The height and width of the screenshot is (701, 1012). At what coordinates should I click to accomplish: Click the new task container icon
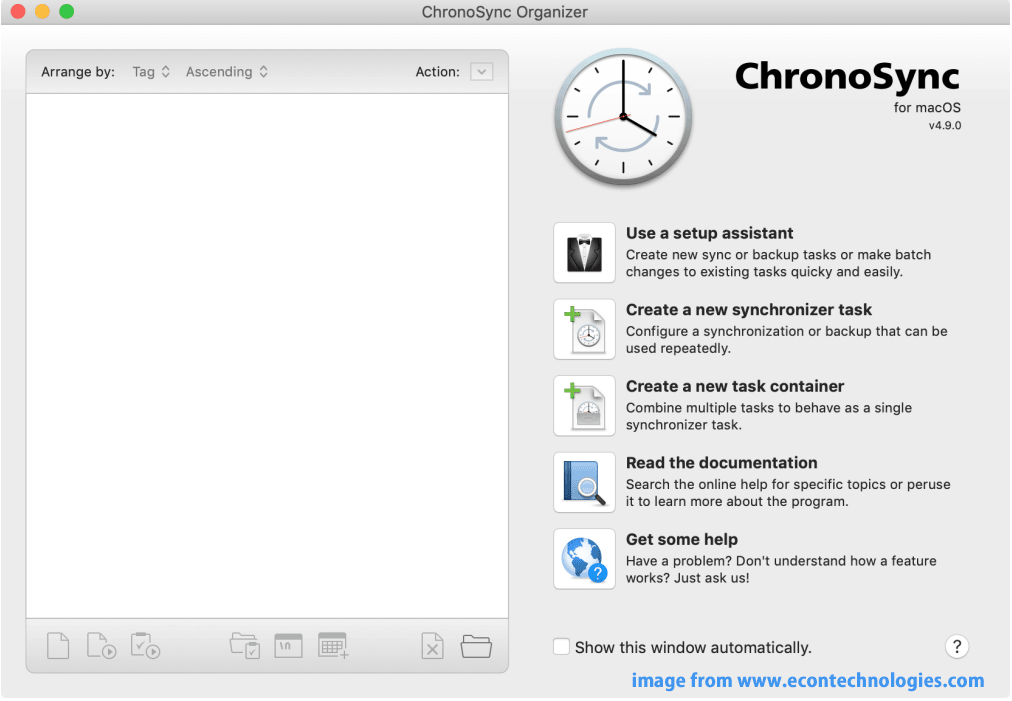coord(584,406)
